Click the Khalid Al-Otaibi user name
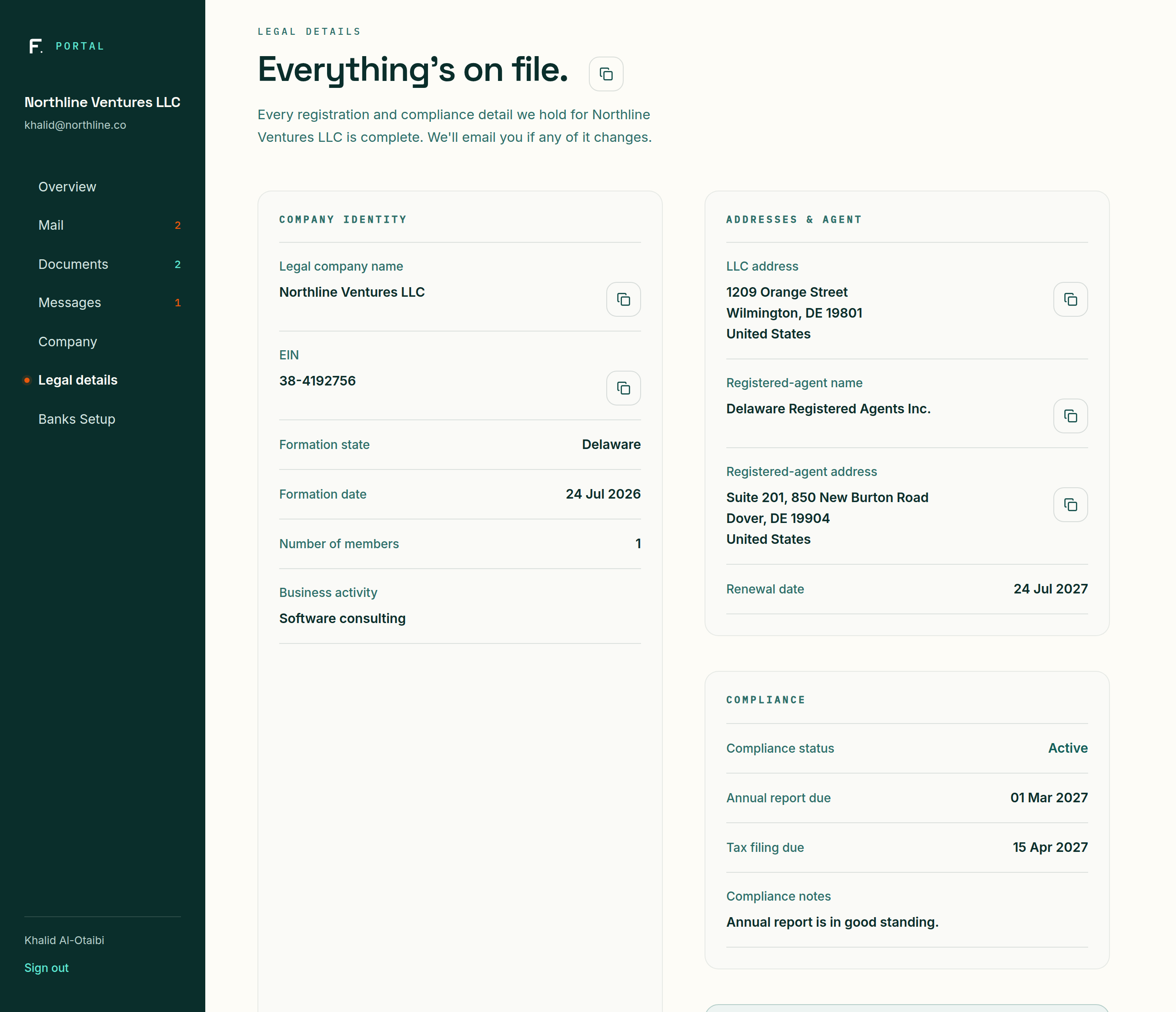The height and width of the screenshot is (1012, 1176). tap(64, 941)
